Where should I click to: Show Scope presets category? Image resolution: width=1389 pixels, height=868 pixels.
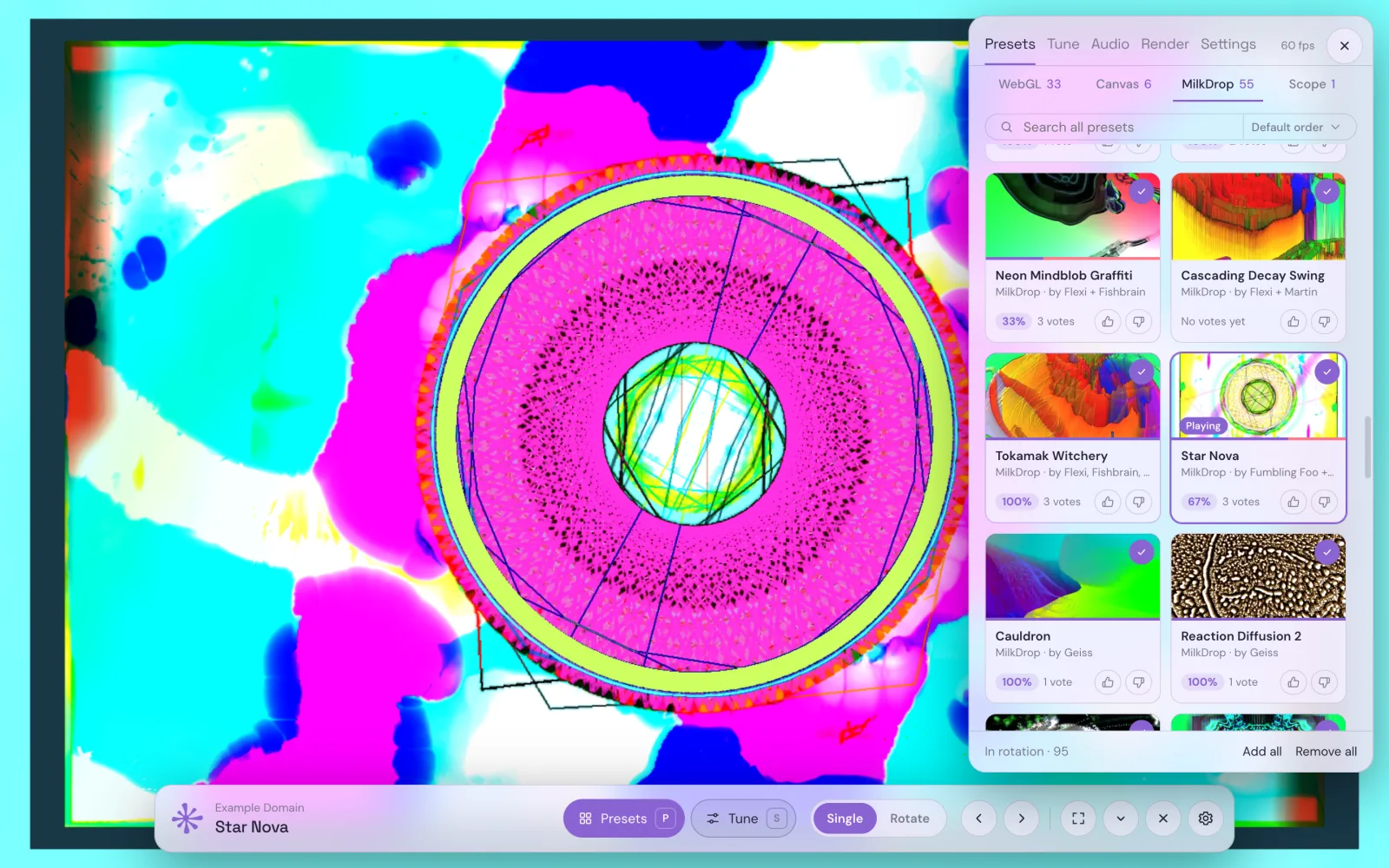(x=1312, y=84)
